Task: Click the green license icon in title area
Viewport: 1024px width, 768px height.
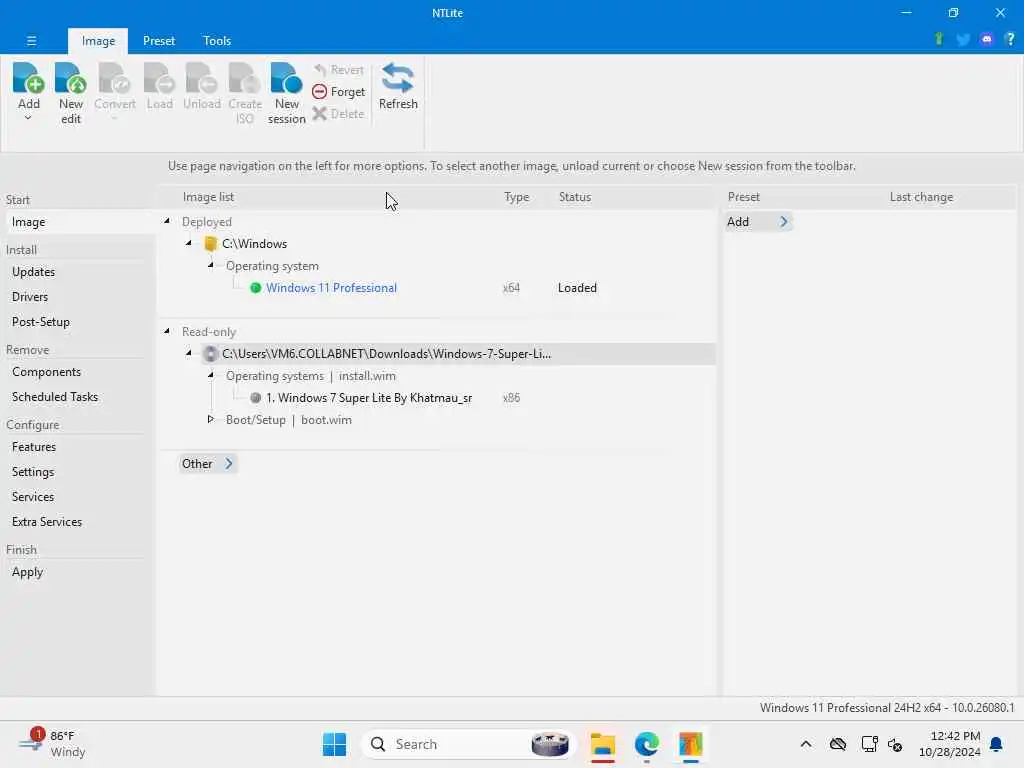Action: tap(938, 39)
